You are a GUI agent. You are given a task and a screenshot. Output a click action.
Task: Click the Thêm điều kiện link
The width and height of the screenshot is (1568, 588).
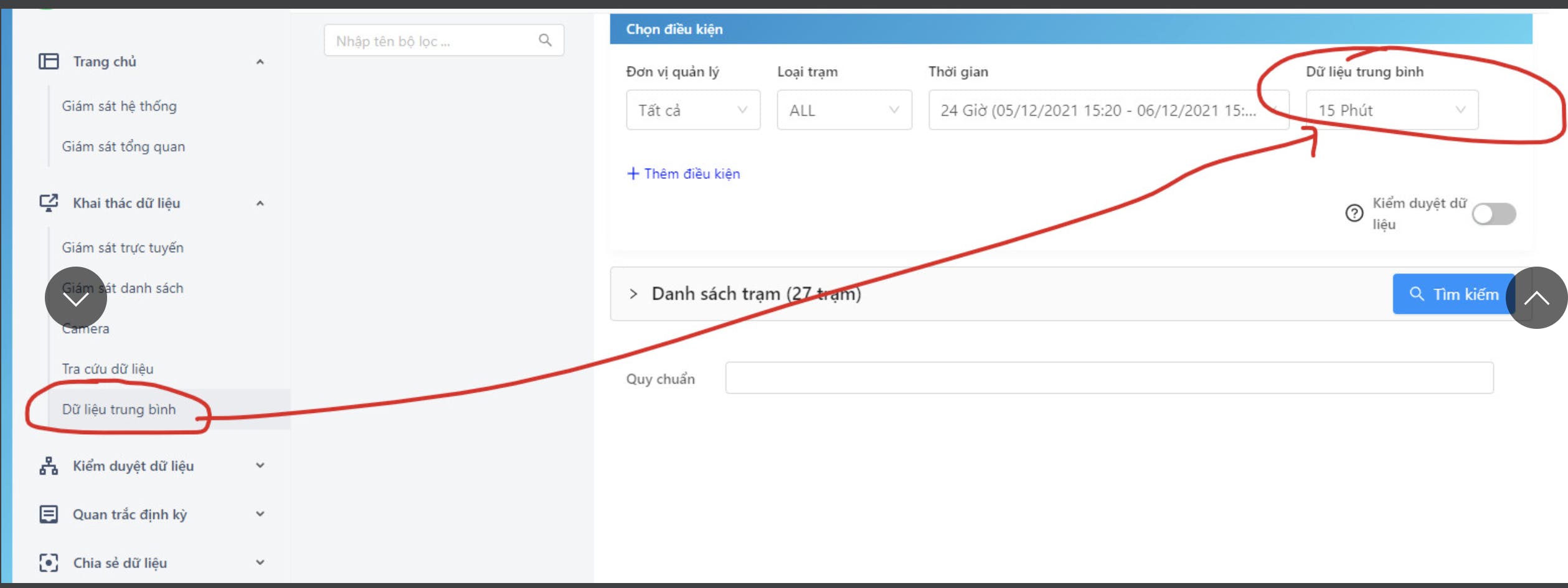click(683, 174)
